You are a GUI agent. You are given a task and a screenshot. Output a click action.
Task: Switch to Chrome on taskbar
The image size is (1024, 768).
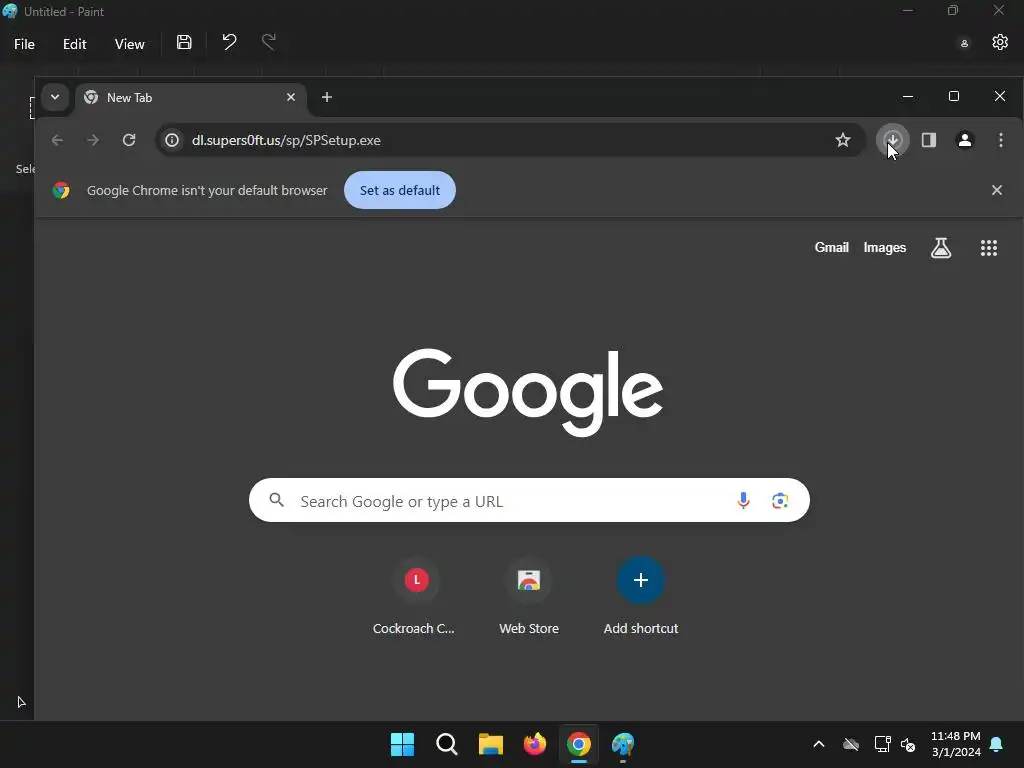(x=579, y=744)
